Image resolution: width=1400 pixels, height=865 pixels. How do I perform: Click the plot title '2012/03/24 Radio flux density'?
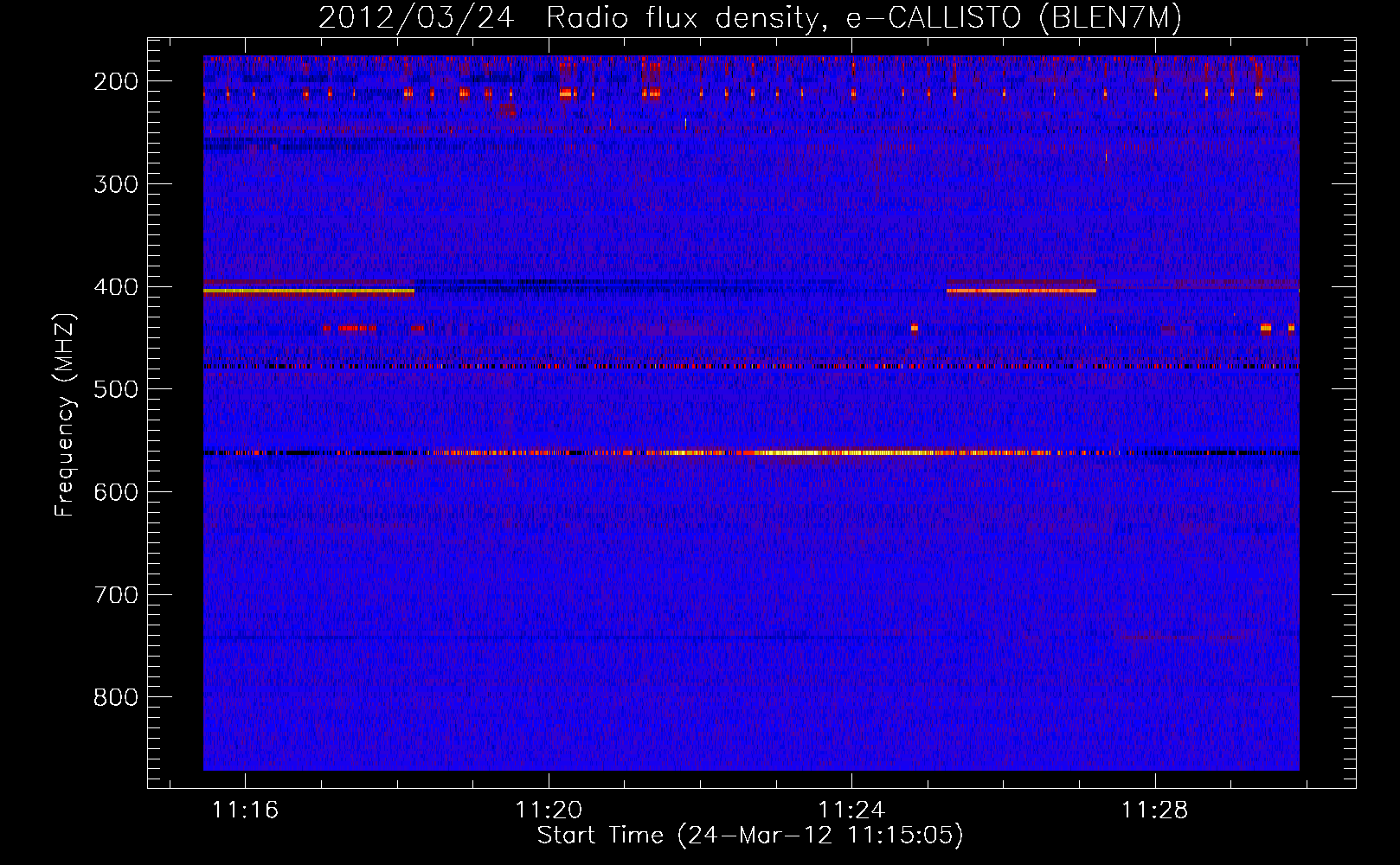pyautogui.click(x=750, y=17)
